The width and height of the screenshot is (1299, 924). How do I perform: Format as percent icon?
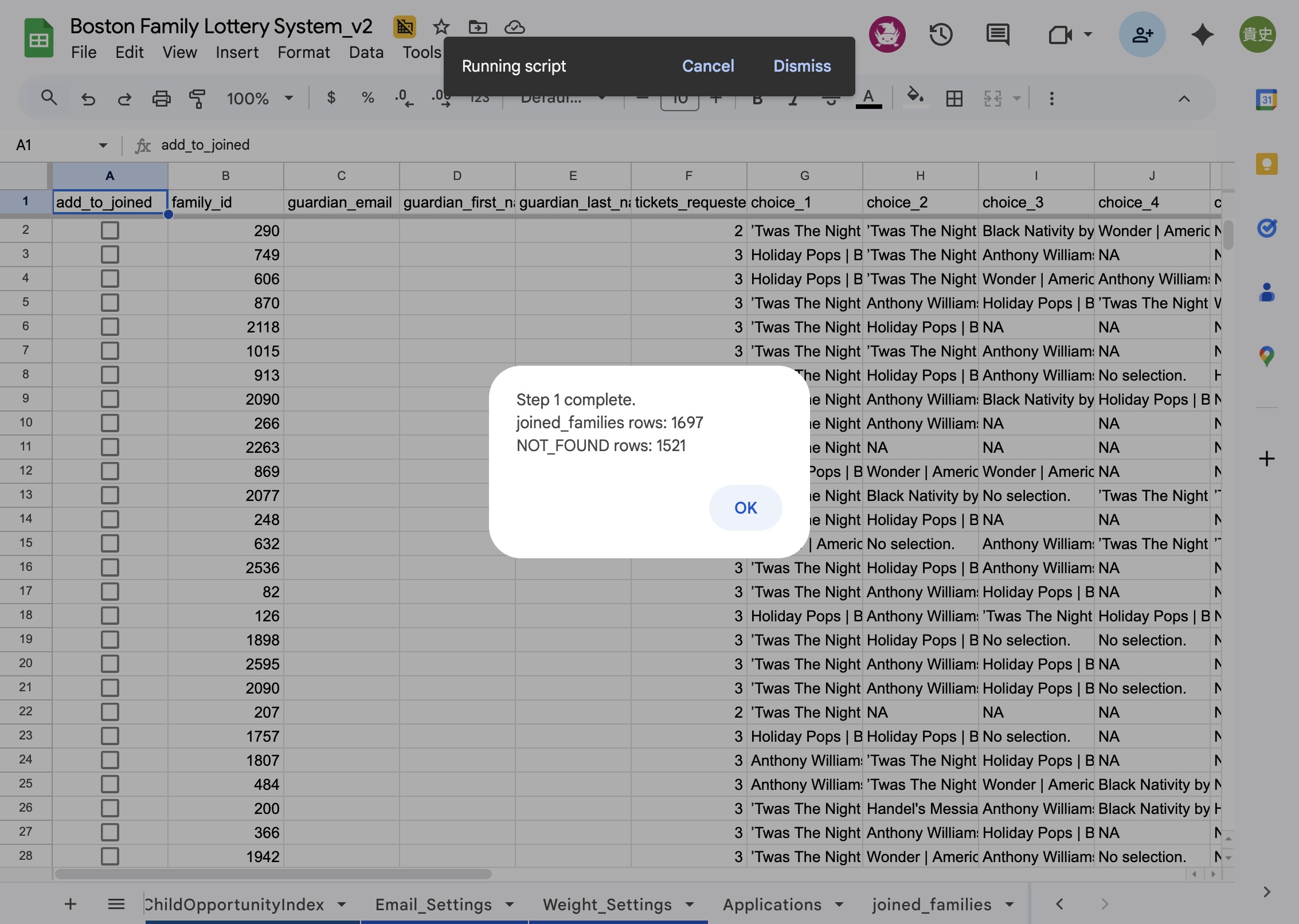368,98
